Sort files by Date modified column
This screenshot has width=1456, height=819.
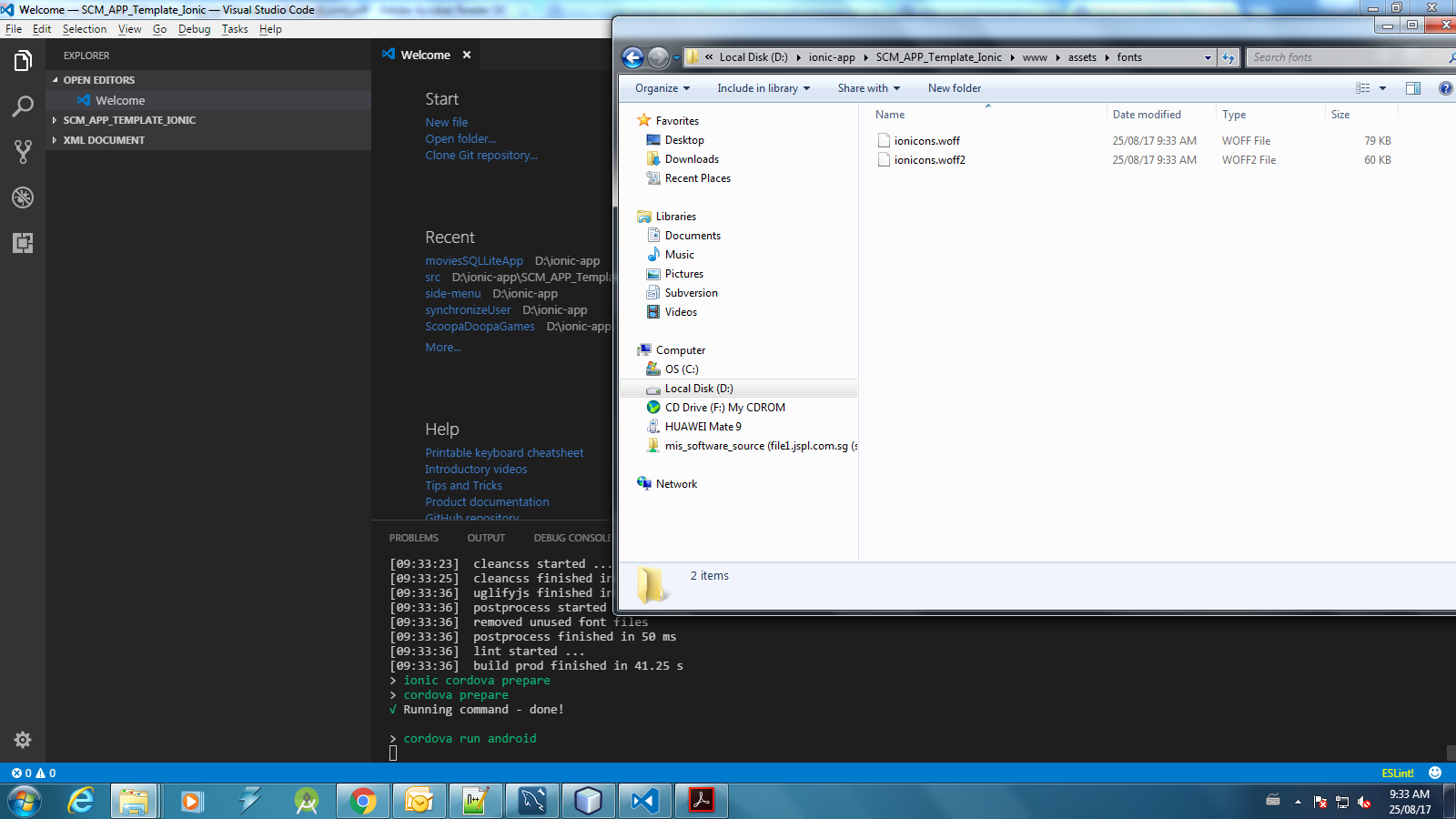click(x=1161, y=115)
